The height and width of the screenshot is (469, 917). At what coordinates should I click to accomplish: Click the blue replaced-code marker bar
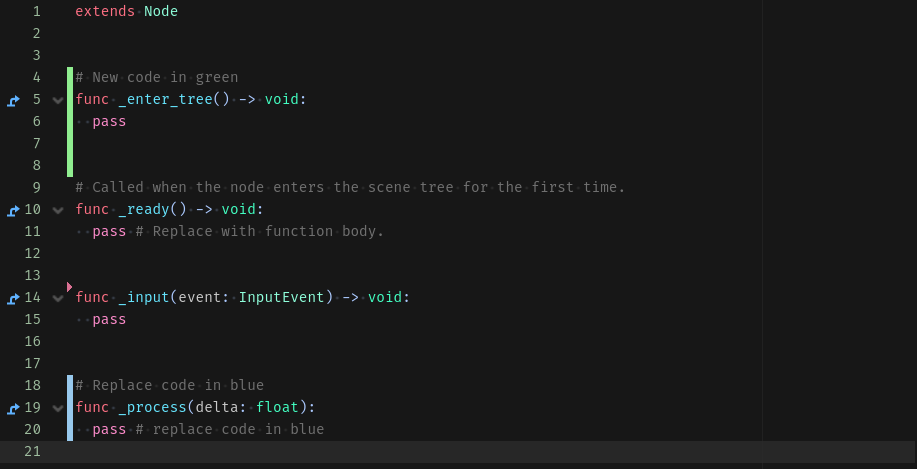point(70,408)
